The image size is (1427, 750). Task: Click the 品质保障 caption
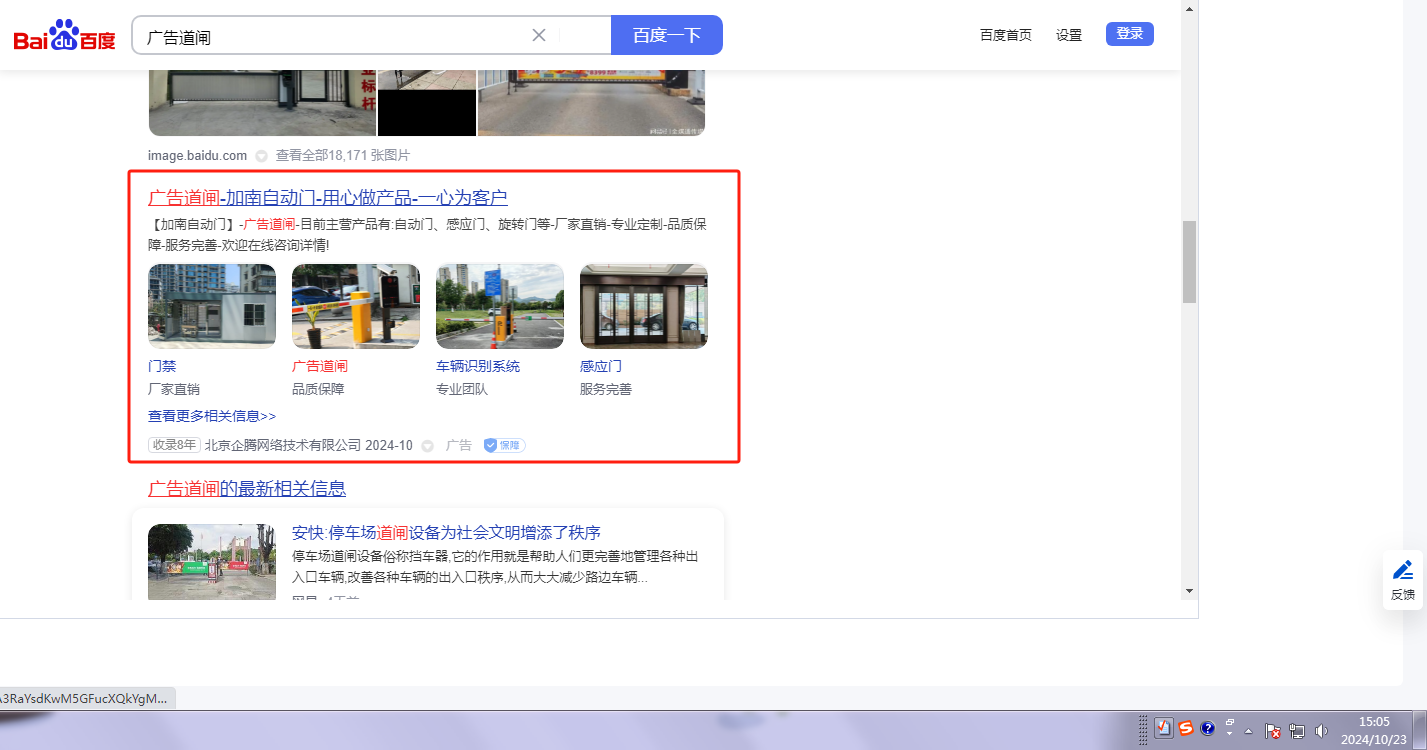pyautogui.click(x=318, y=389)
